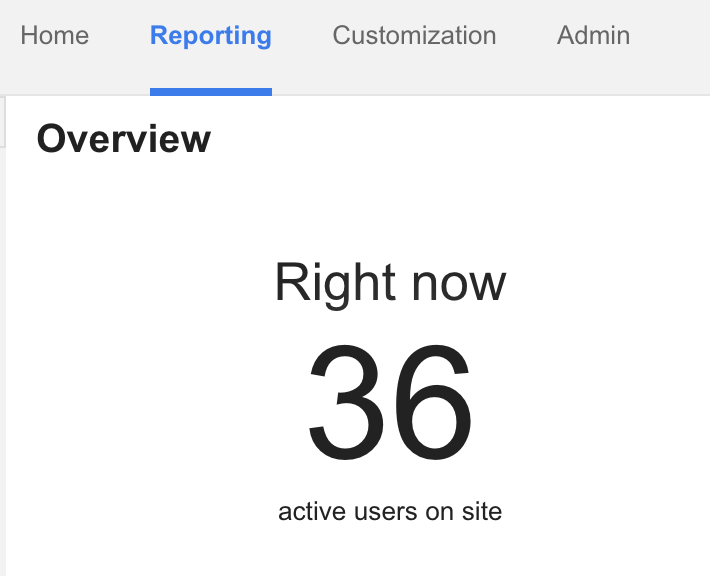
Task: Navigate to Home in the top navigation
Action: (x=54, y=36)
